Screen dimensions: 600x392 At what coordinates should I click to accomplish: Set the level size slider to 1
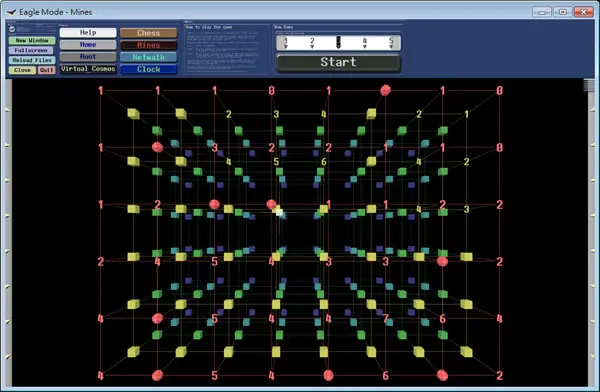click(286, 42)
